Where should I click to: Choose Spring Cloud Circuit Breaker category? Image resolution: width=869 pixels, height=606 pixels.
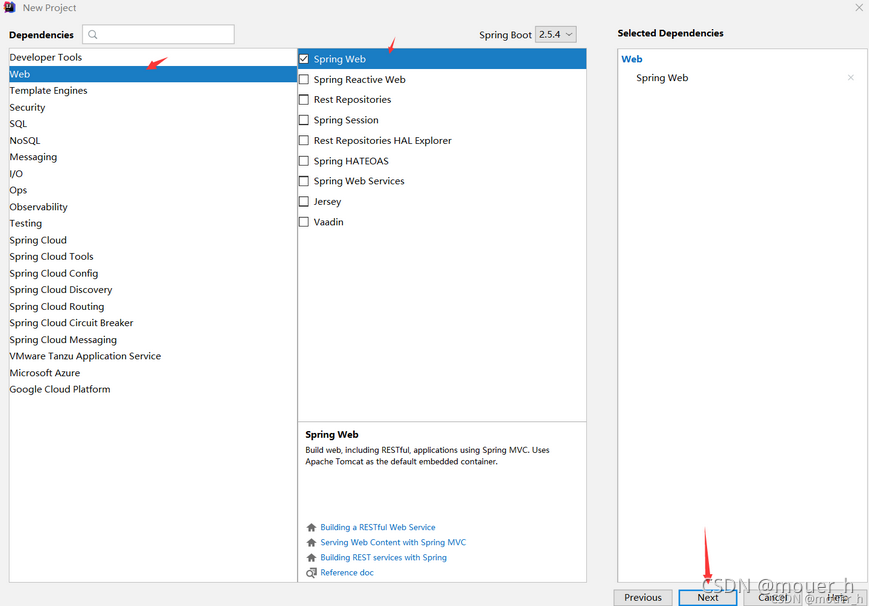tap(153, 323)
